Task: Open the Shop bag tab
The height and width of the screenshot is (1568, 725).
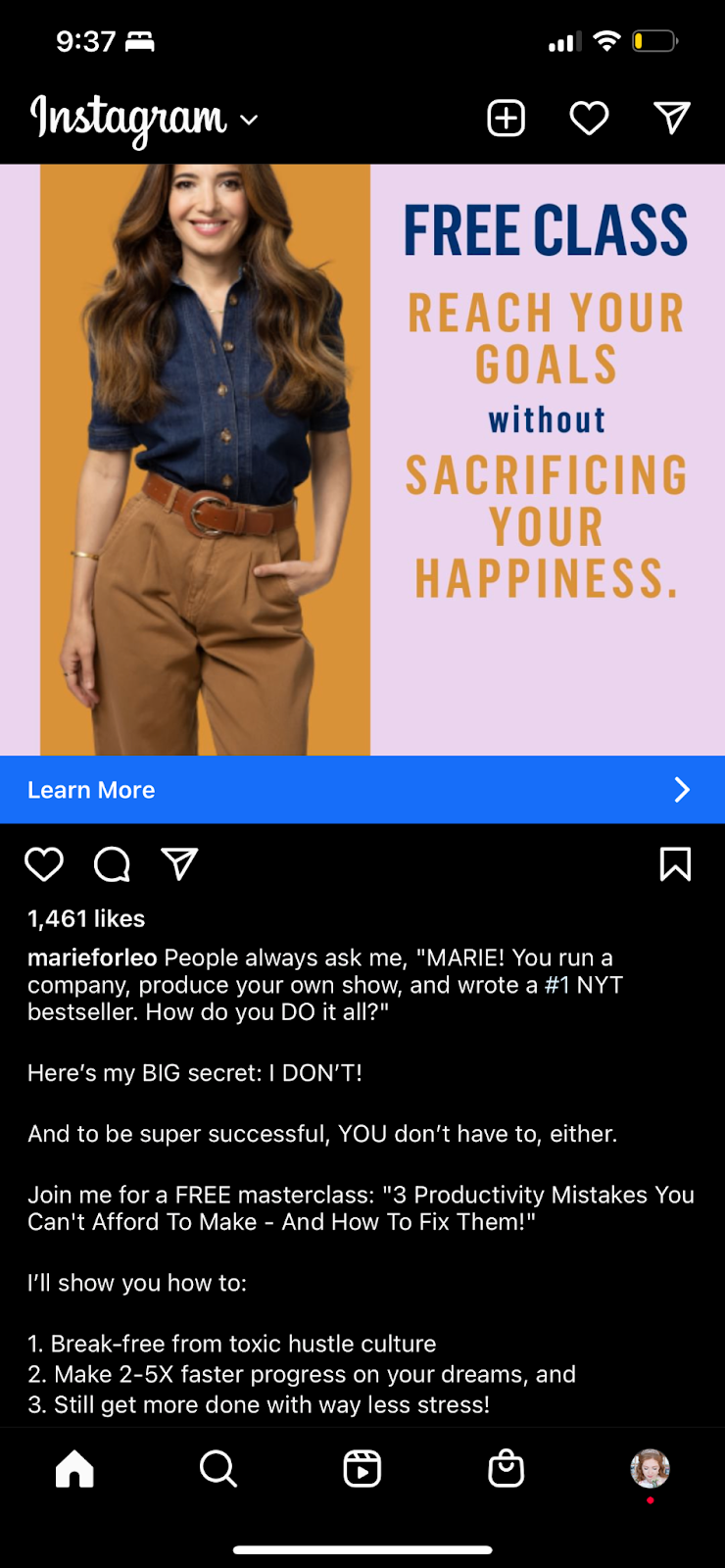Action: coord(507,1468)
